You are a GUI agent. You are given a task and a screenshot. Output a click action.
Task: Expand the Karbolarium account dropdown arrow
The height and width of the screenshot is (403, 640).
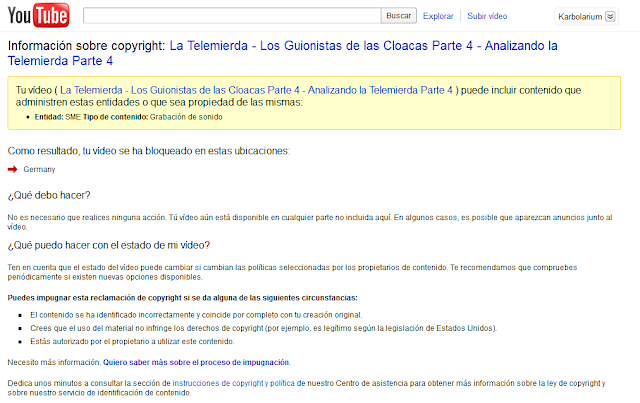(610, 16)
